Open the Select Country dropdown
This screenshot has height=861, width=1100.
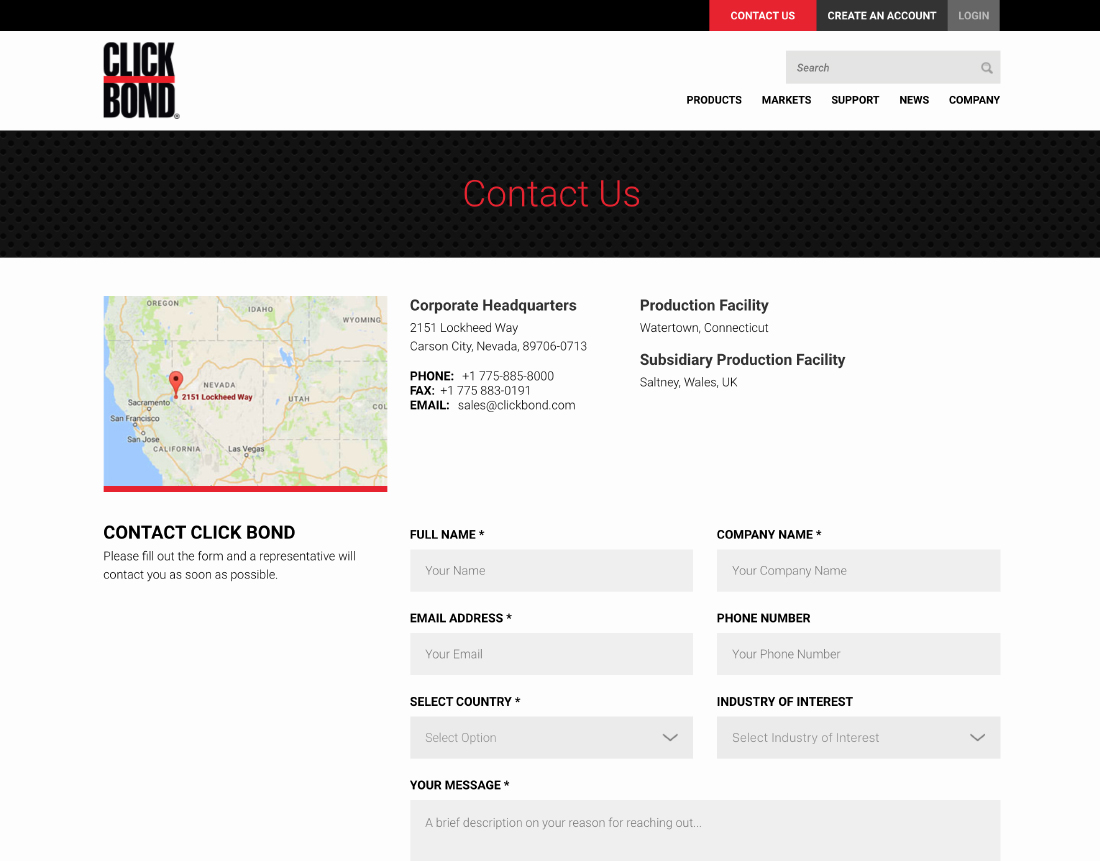pos(551,737)
